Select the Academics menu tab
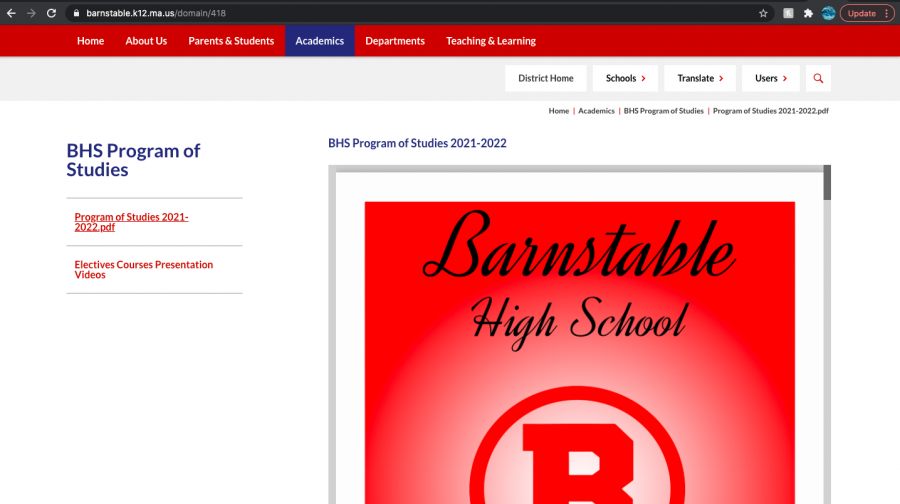900x504 pixels. (320, 41)
